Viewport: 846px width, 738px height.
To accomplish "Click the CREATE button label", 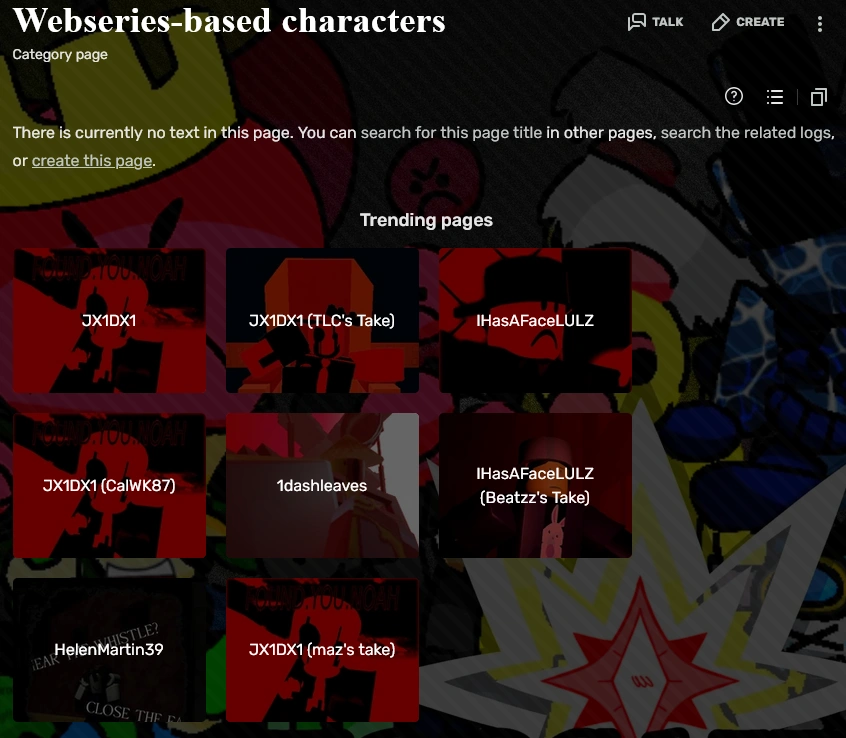I will 760,22.
